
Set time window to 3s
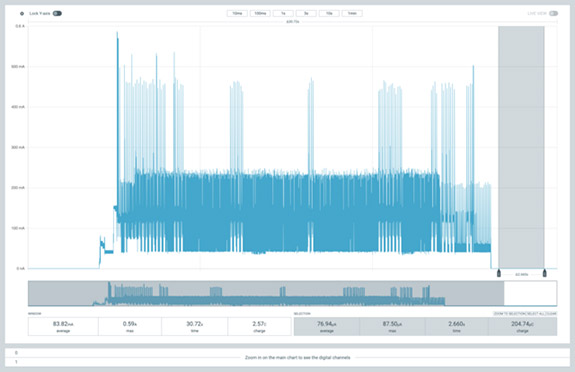[x=306, y=13]
